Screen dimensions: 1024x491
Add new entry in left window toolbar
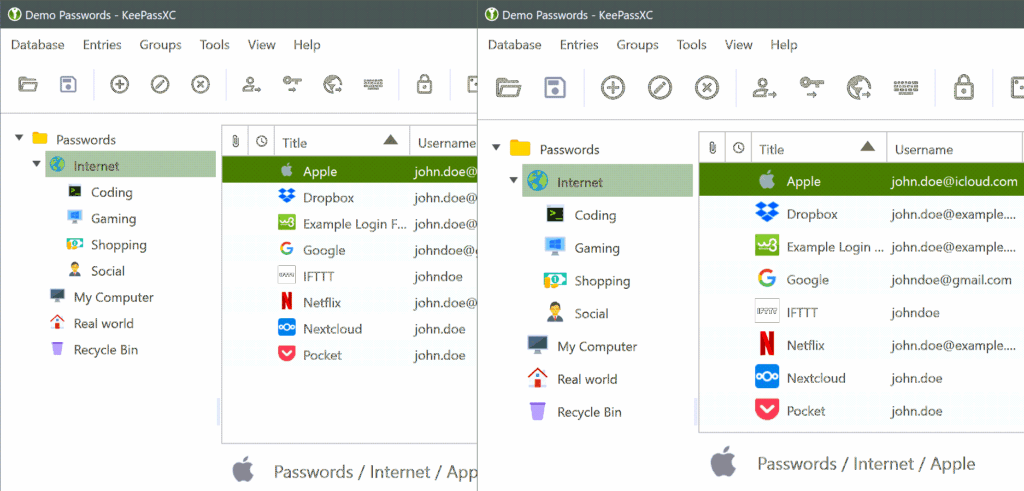(120, 84)
